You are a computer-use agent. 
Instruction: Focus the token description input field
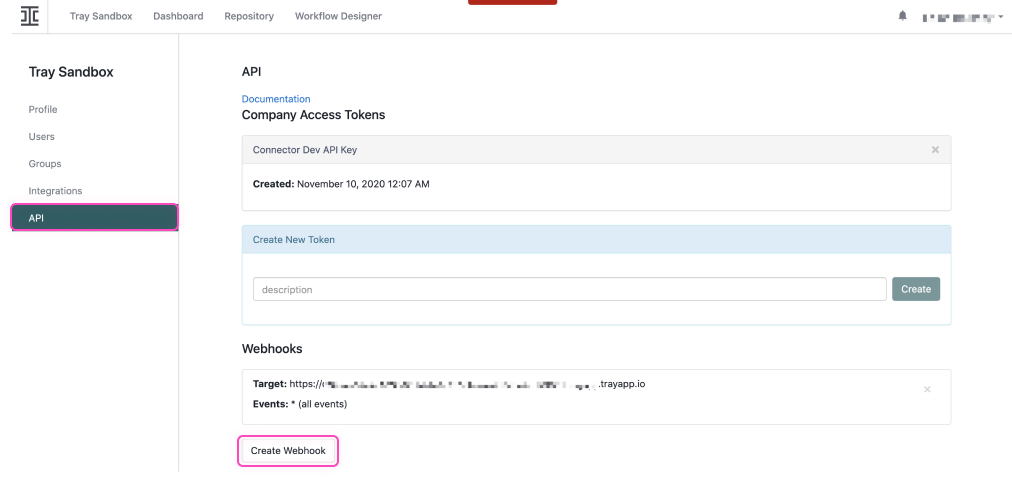pos(569,289)
